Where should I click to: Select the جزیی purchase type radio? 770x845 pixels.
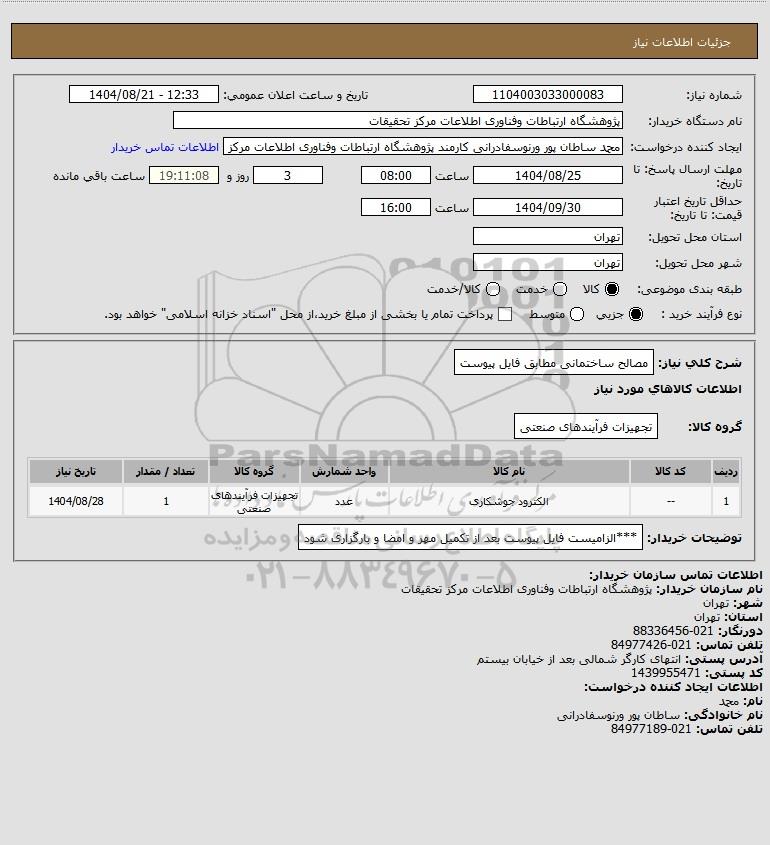636,314
